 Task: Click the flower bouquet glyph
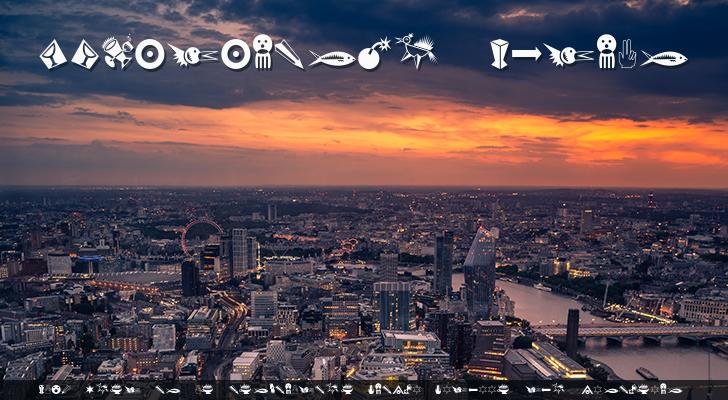117,53
